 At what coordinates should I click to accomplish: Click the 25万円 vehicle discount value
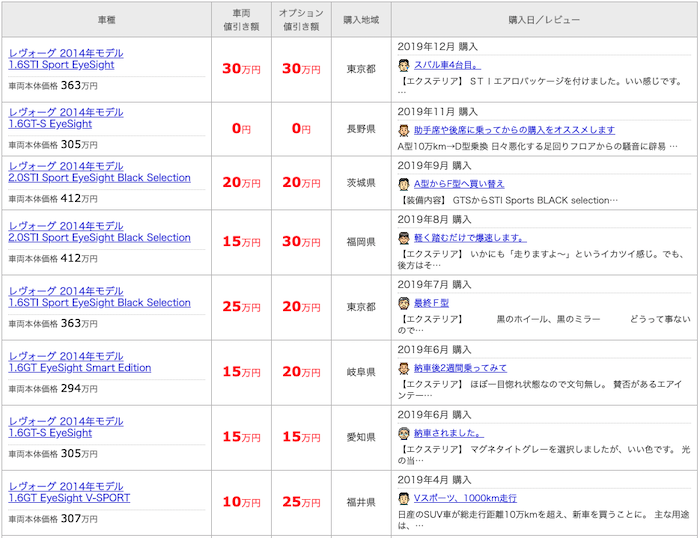click(x=242, y=307)
